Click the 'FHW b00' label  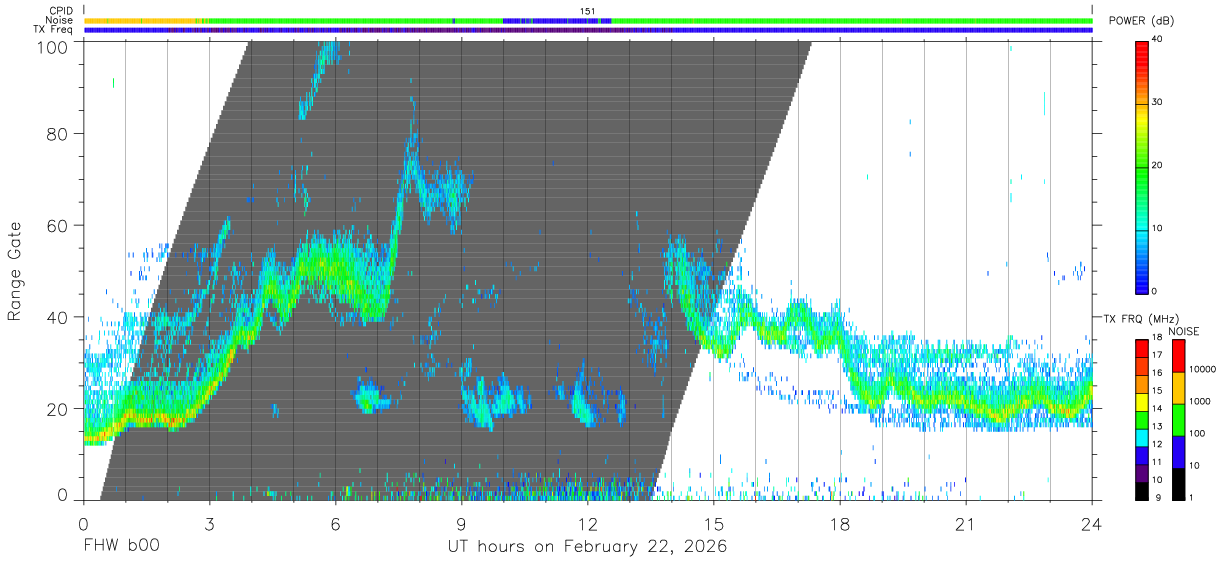(x=121, y=547)
